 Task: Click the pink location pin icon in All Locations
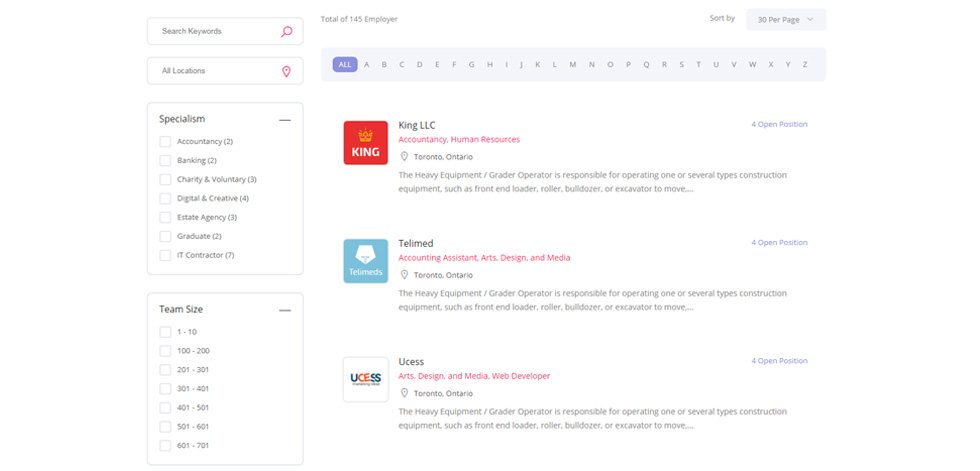286,72
